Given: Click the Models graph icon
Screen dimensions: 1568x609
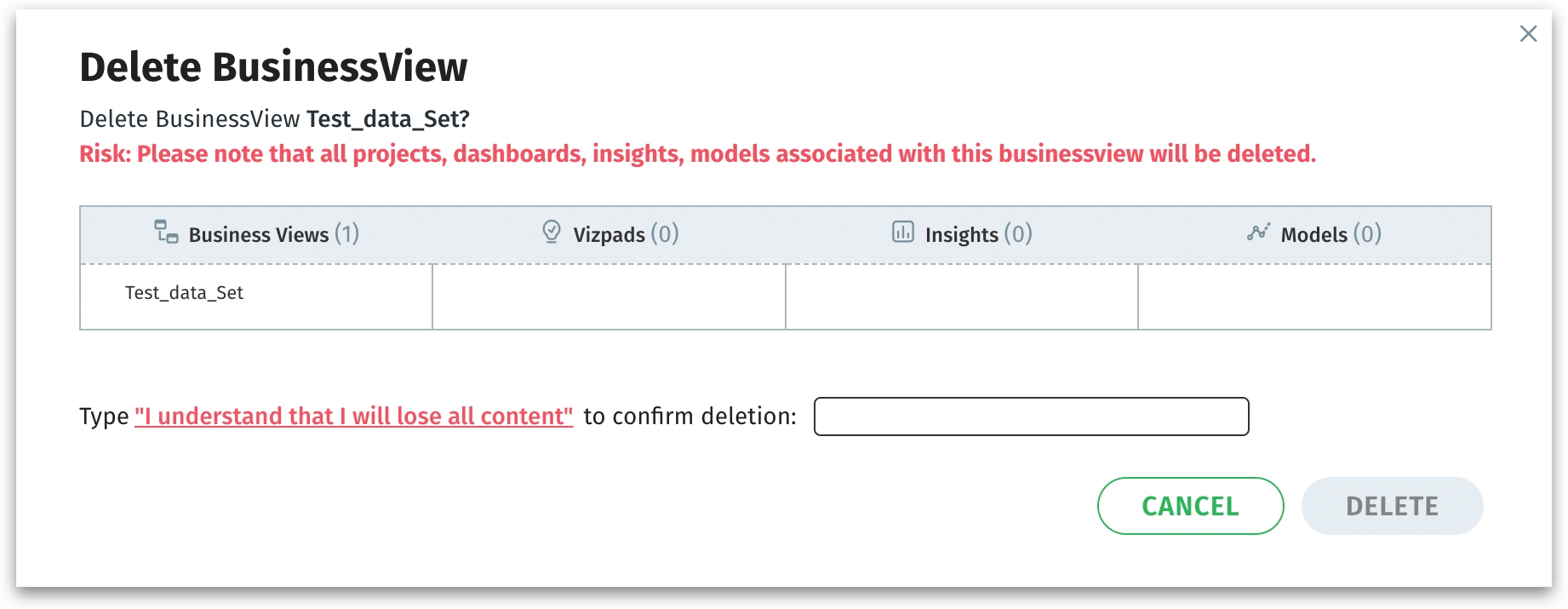Looking at the screenshot, I should pyautogui.click(x=1258, y=232).
